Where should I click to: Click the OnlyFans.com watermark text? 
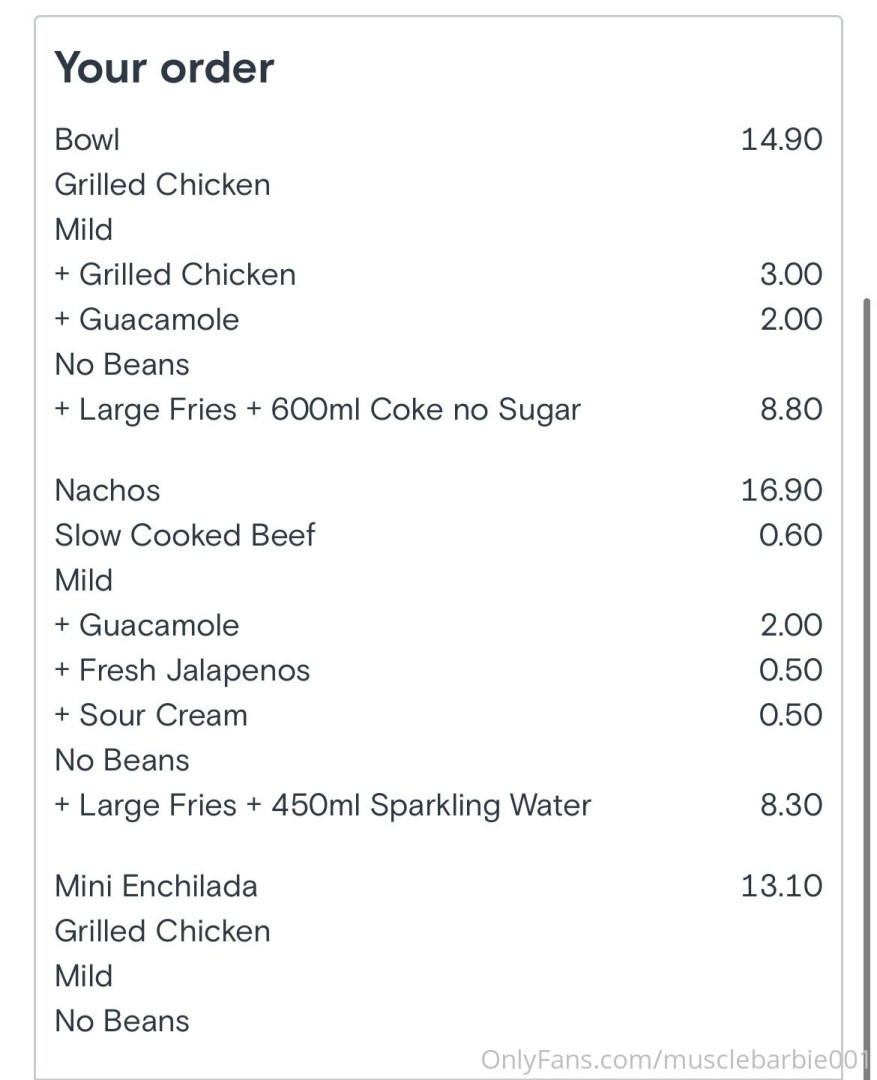tap(674, 1059)
